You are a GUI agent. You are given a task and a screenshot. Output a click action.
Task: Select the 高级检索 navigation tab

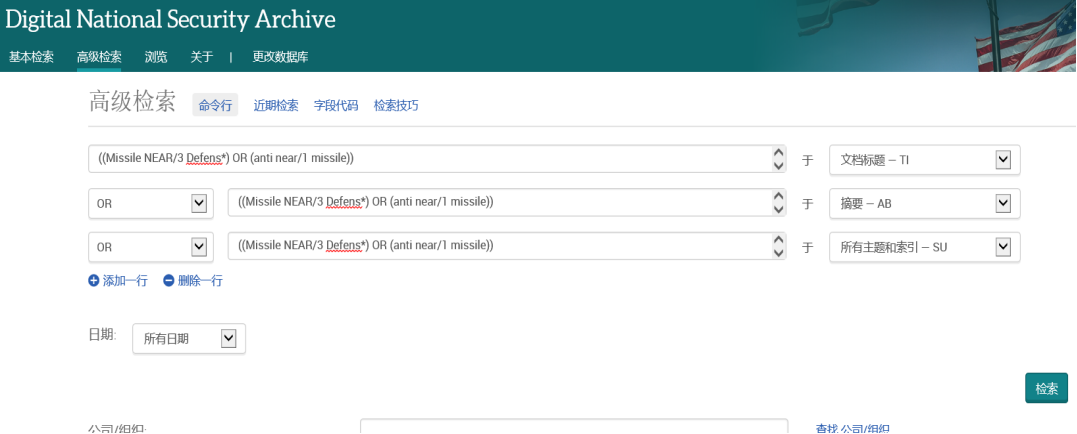[x=99, y=57]
